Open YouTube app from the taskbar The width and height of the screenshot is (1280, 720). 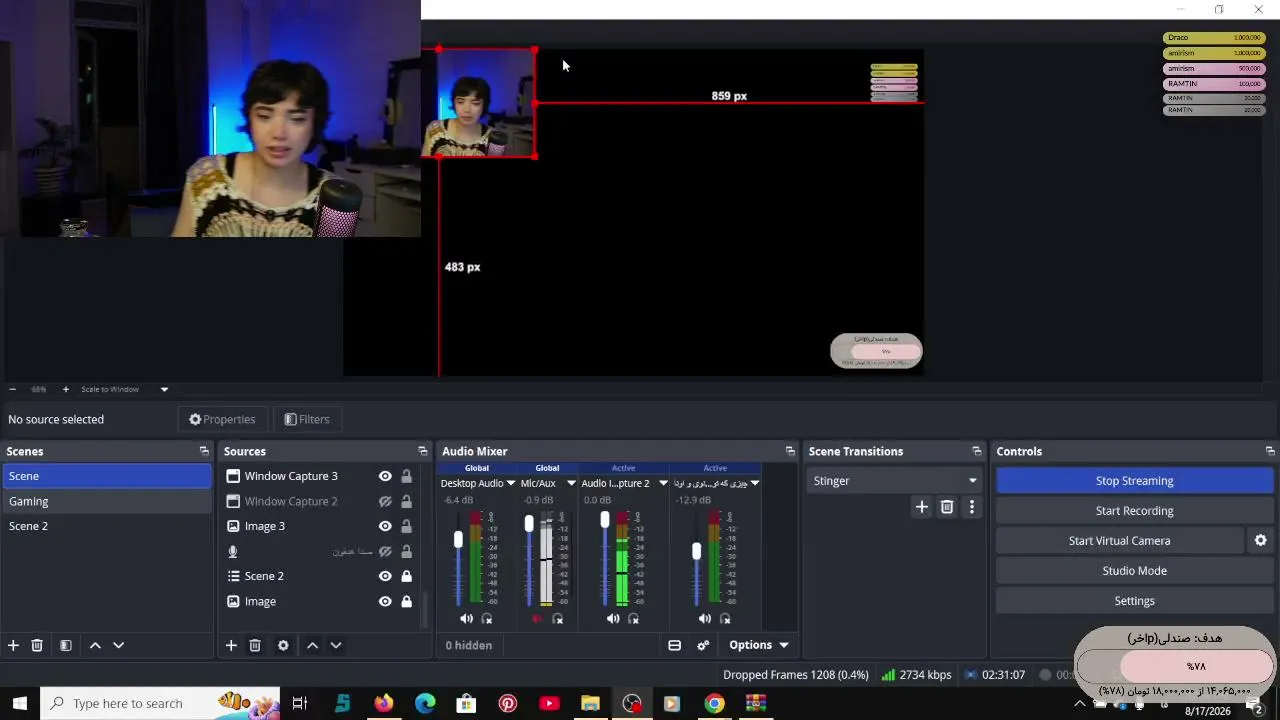549,703
